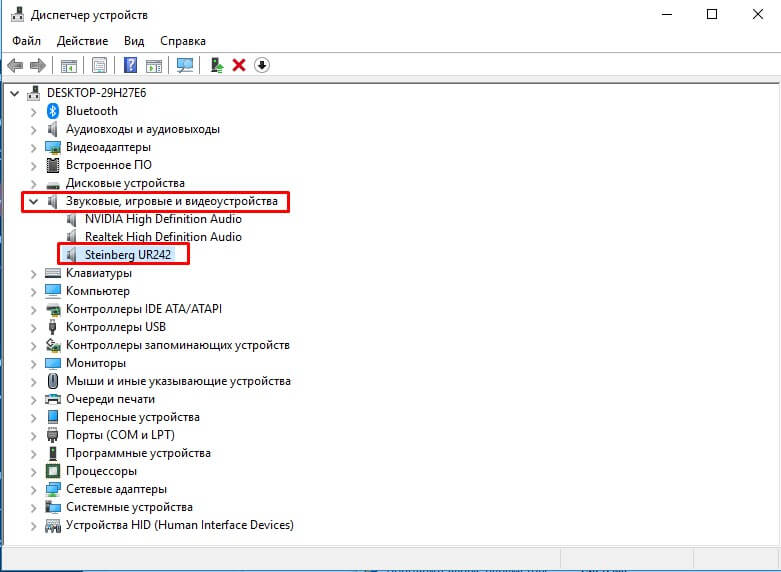Image resolution: width=781 pixels, height=572 pixels.
Task: Collapse the DESKTOP-29H27E6 root node
Action: click(15, 93)
